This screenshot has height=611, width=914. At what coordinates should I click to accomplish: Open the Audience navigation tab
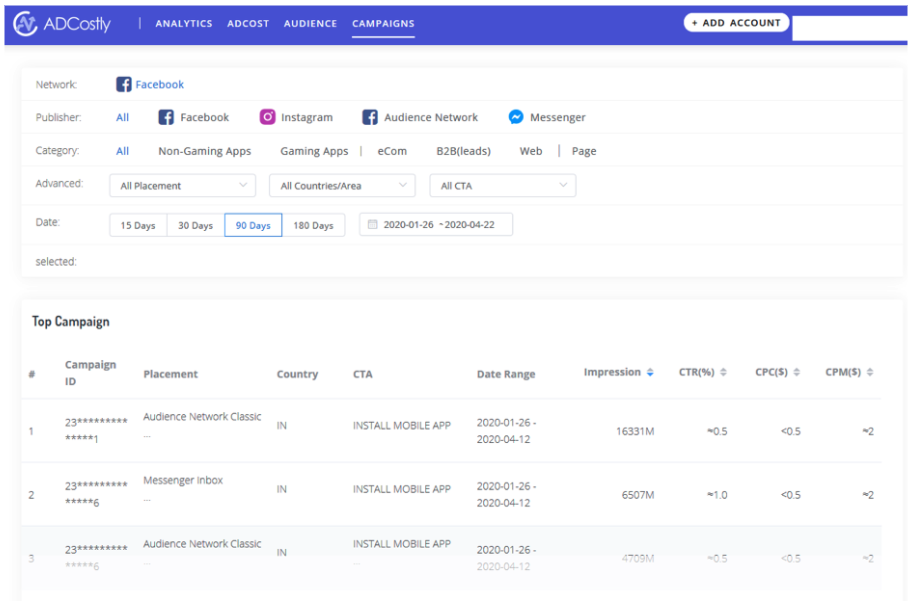click(310, 23)
